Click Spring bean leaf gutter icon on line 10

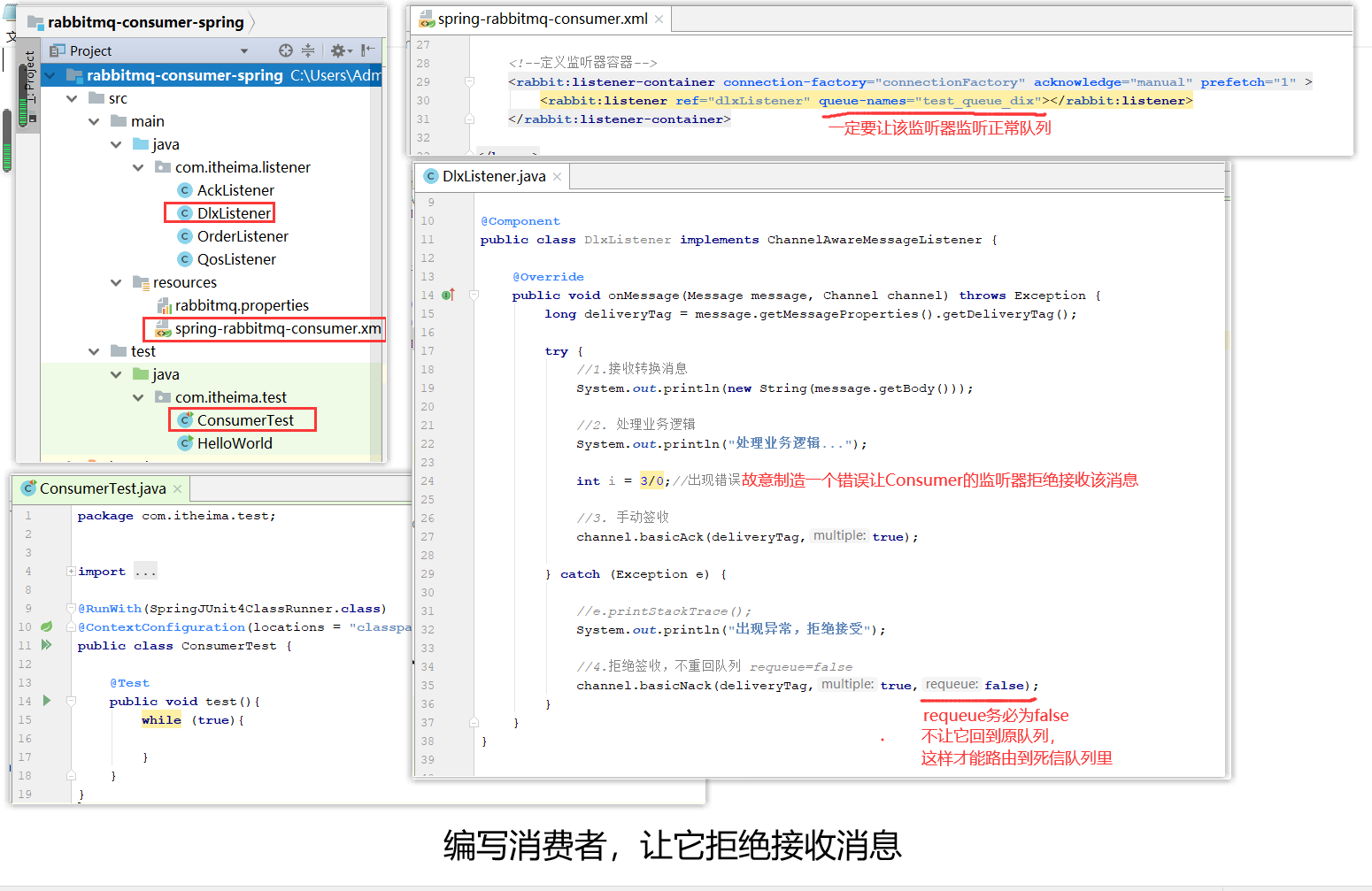pos(46,626)
